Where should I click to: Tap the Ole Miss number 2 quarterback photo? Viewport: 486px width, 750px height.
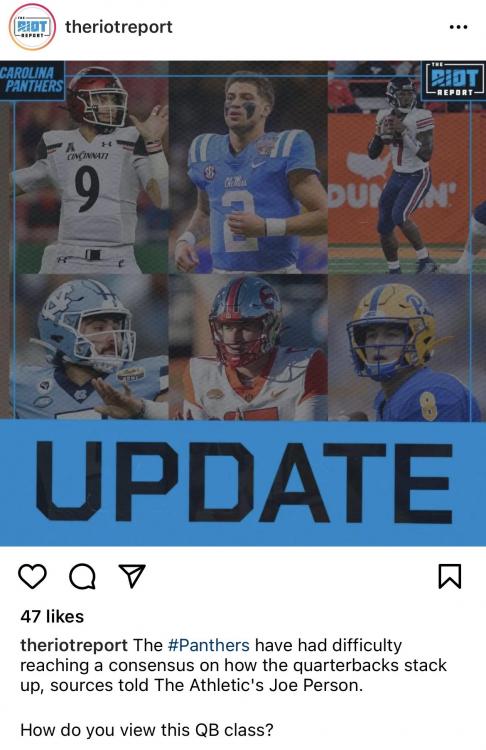click(248, 167)
